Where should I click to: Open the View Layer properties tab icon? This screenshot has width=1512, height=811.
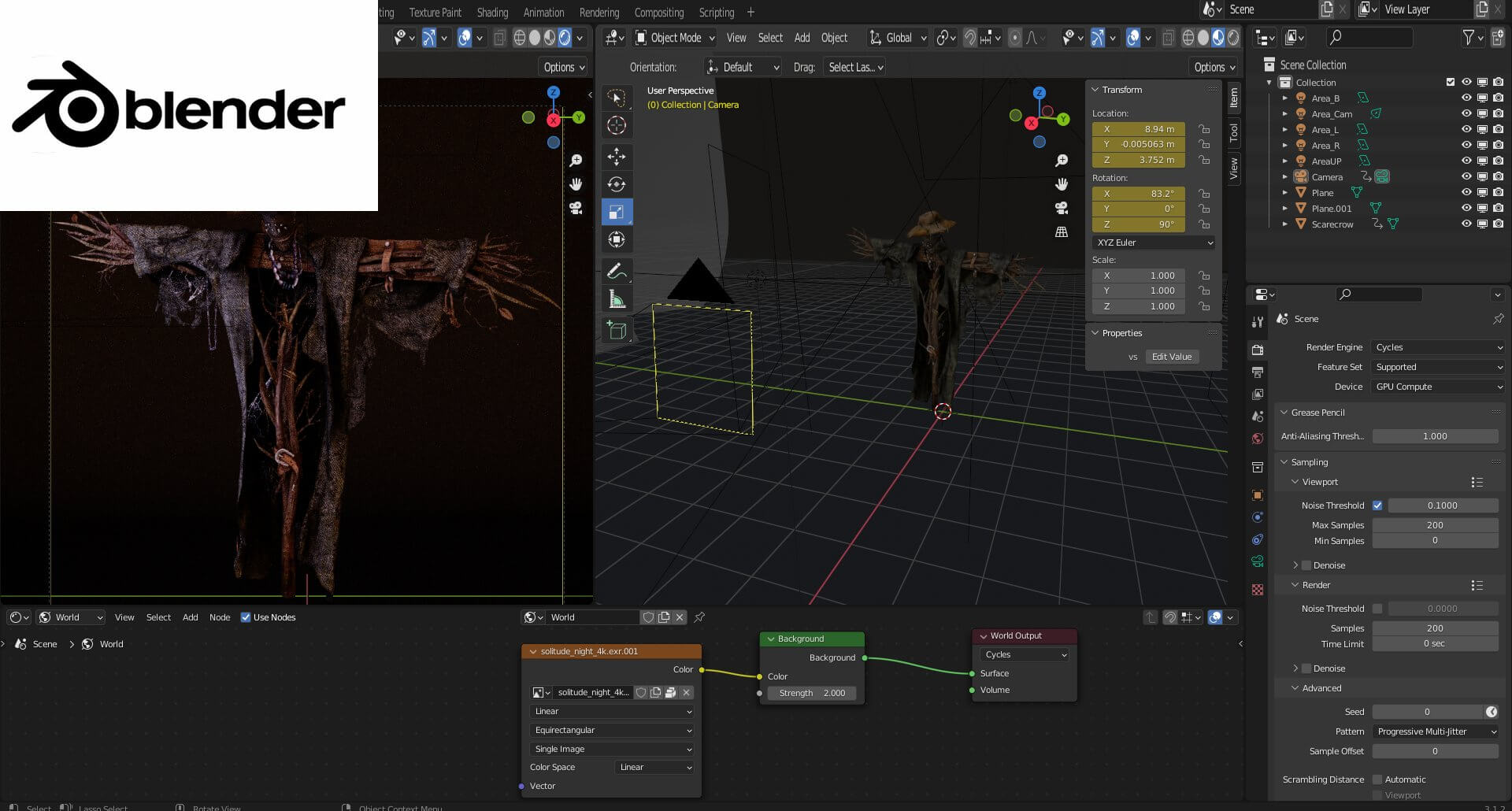click(1258, 394)
